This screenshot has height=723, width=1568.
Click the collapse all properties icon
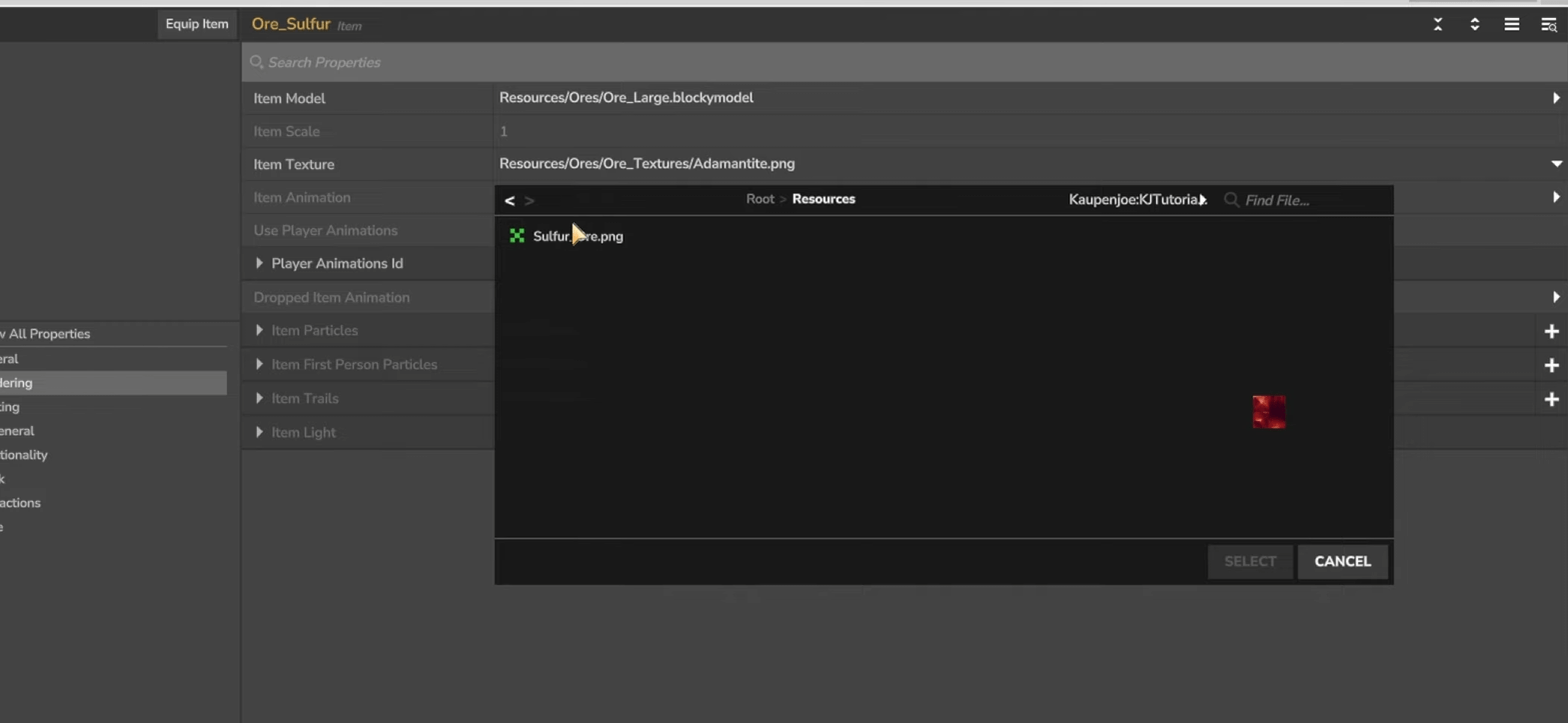coord(1438,25)
